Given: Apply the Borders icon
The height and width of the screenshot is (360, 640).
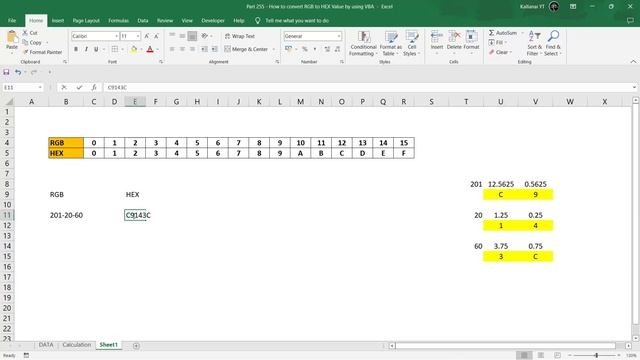Looking at the screenshot, I should (115, 49).
